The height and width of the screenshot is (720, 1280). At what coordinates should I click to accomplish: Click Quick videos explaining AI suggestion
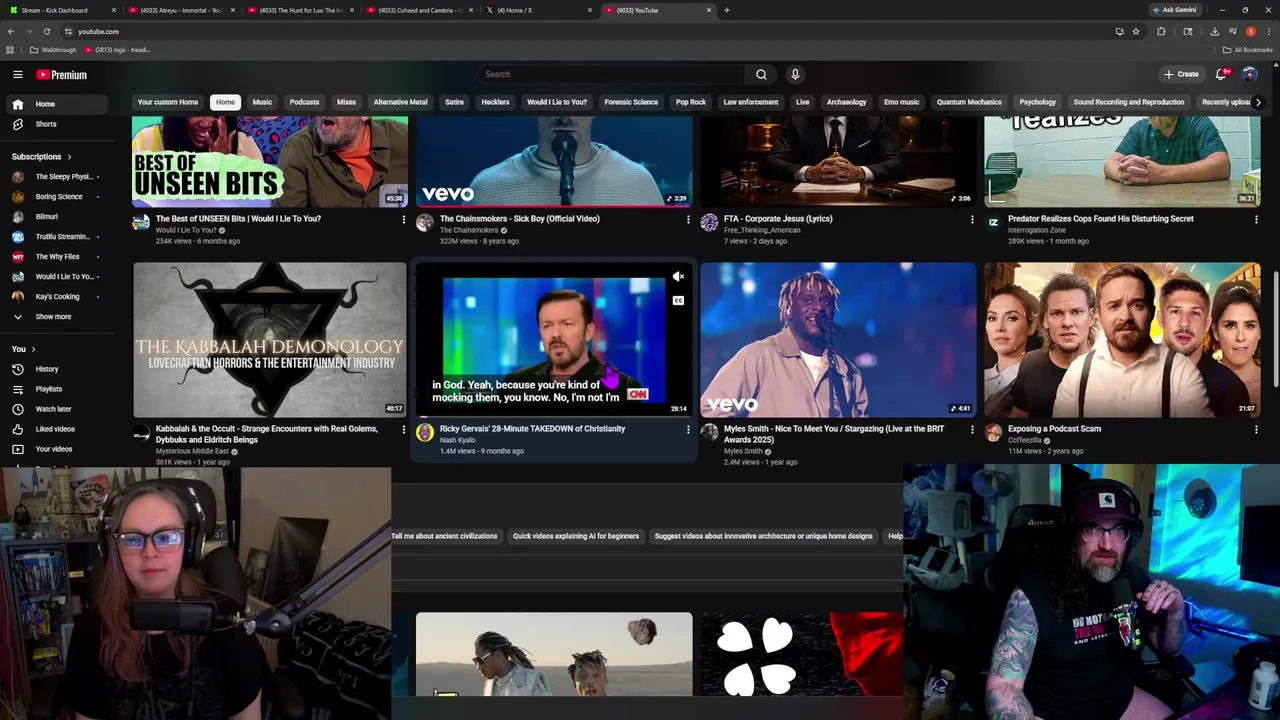[575, 536]
